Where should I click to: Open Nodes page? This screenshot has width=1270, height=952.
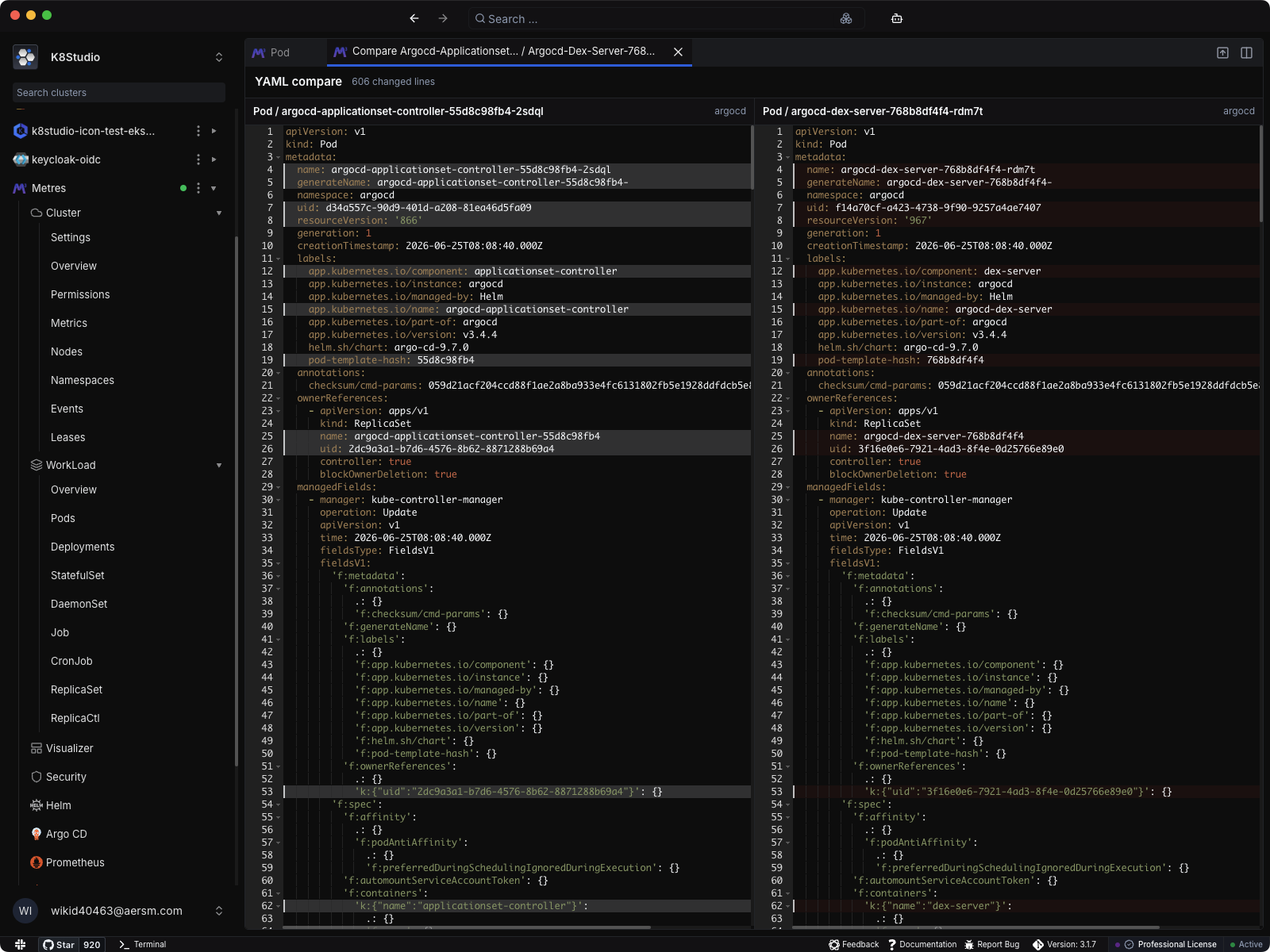67,351
